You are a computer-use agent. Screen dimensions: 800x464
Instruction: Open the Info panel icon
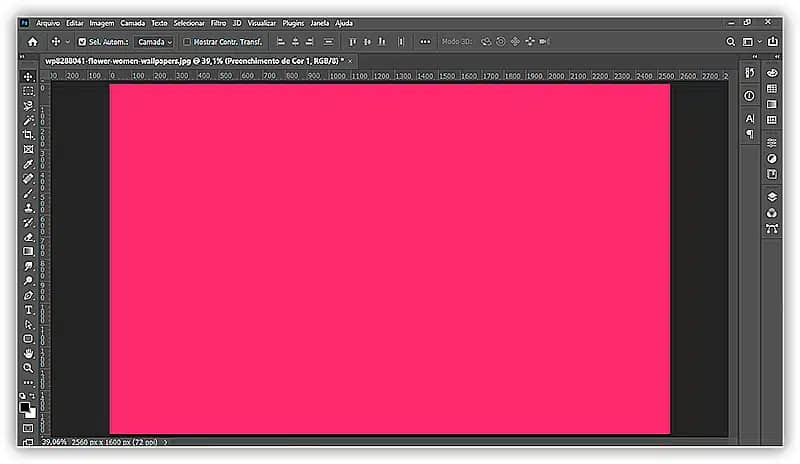[x=749, y=96]
